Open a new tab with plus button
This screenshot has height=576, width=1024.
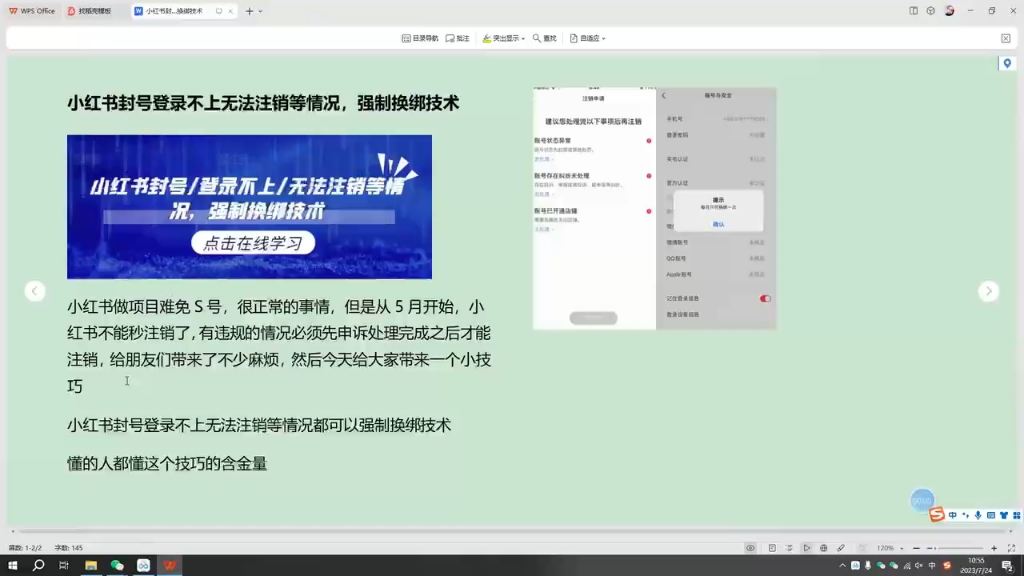coord(249,11)
